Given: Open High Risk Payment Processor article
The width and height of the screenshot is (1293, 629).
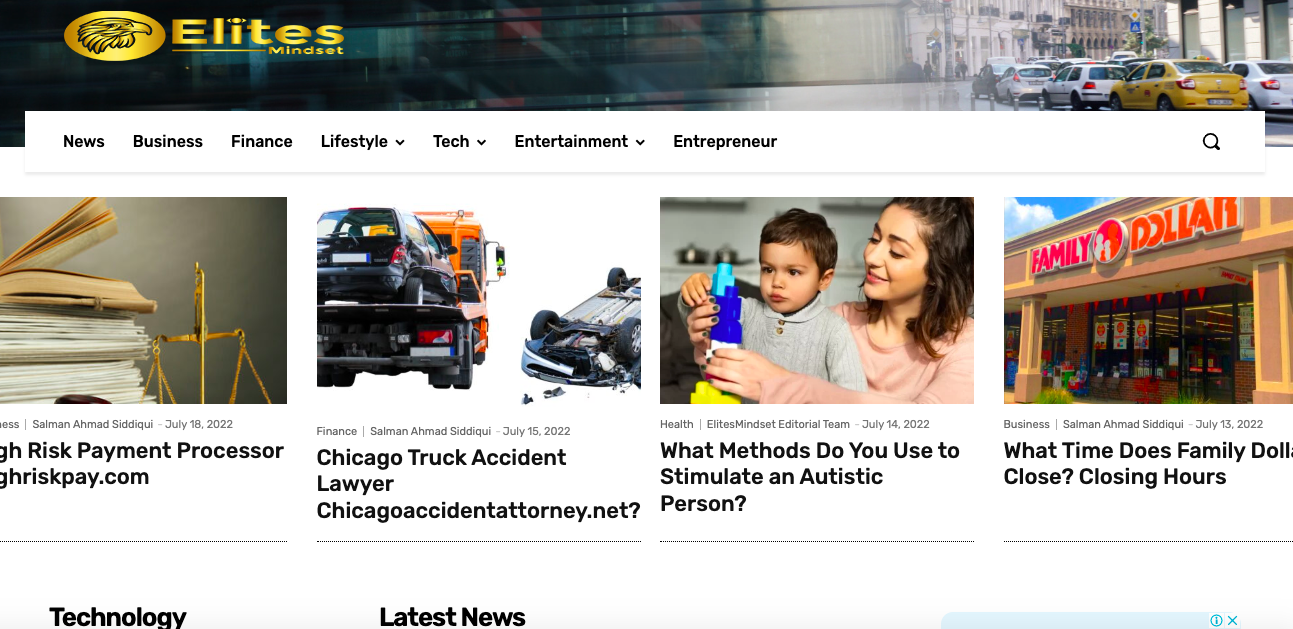Looking at the screenshot, I should (x=142, y=464).
